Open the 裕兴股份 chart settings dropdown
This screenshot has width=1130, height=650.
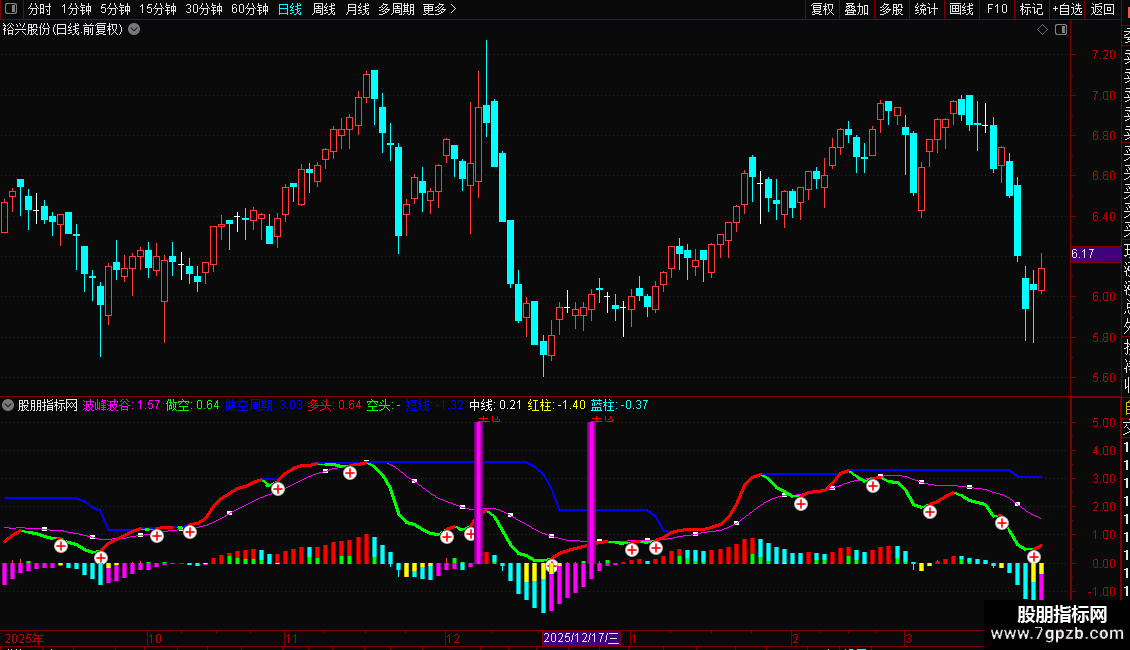click(134, 30)
